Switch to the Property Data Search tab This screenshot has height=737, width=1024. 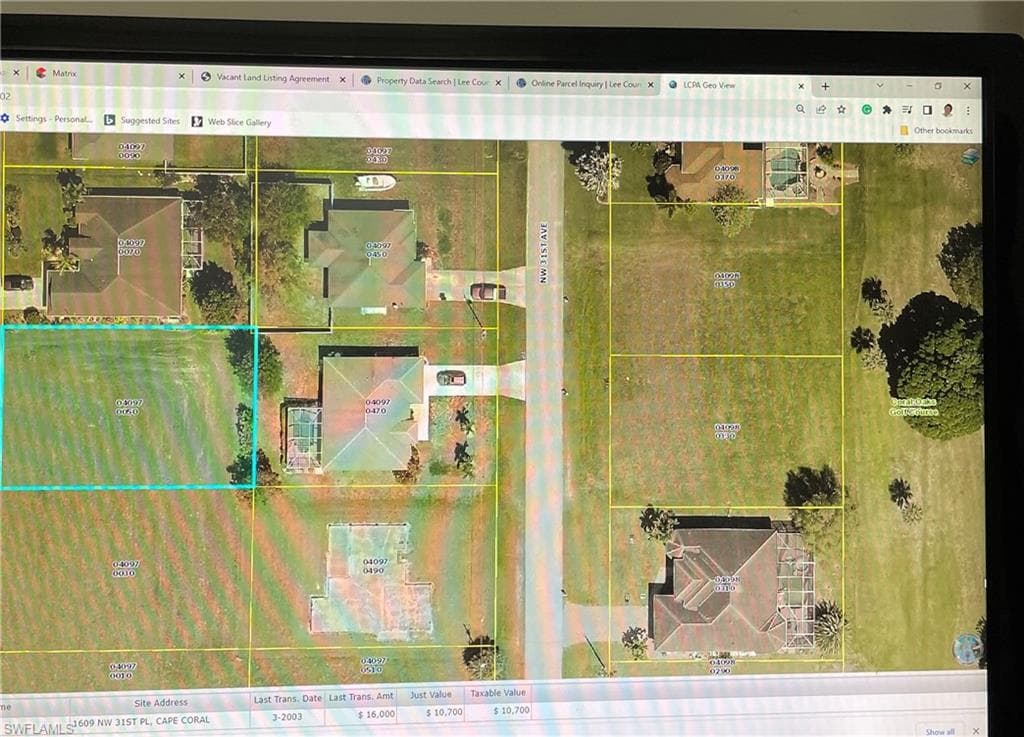coord(431,82)
